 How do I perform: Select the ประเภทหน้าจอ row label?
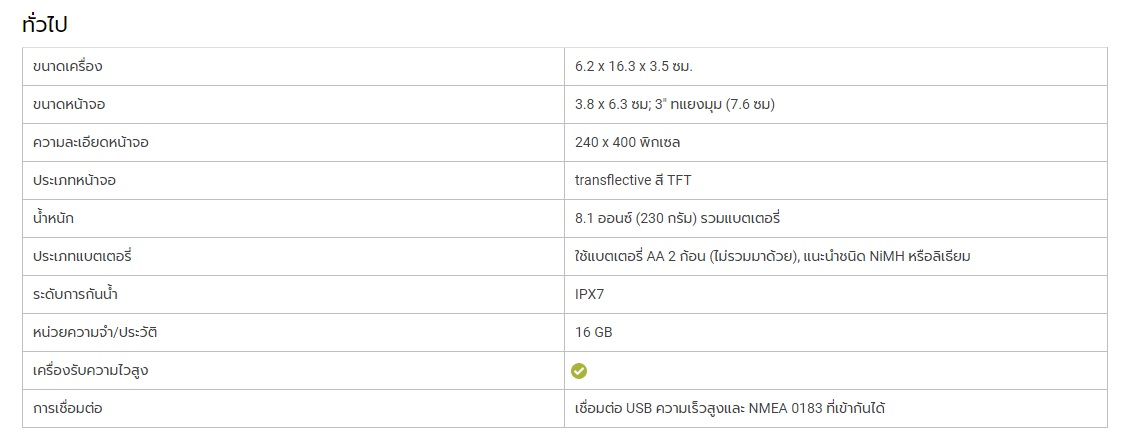coord(74,180)
